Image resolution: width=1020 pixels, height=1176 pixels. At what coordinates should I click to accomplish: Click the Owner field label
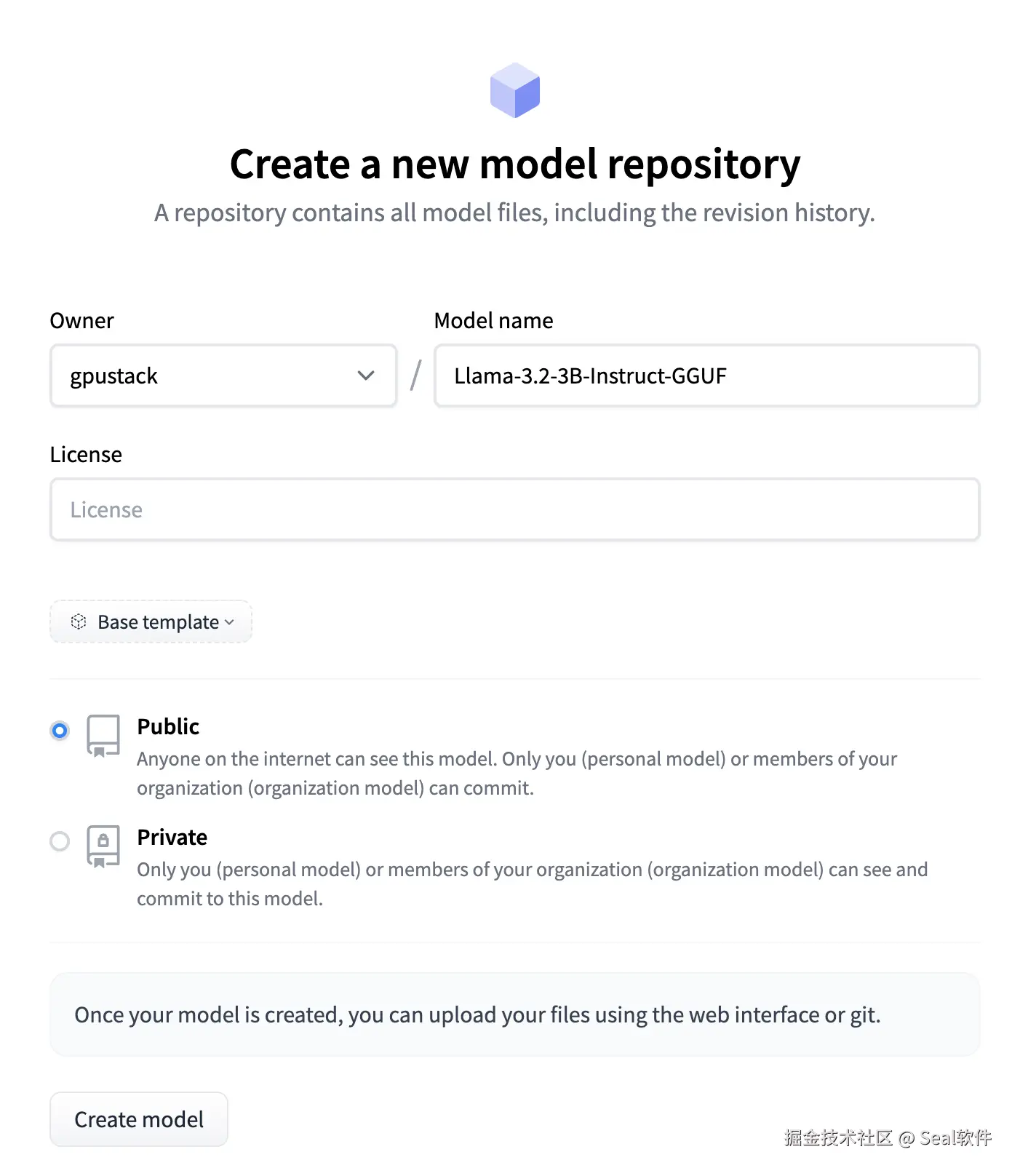[82, 320]
